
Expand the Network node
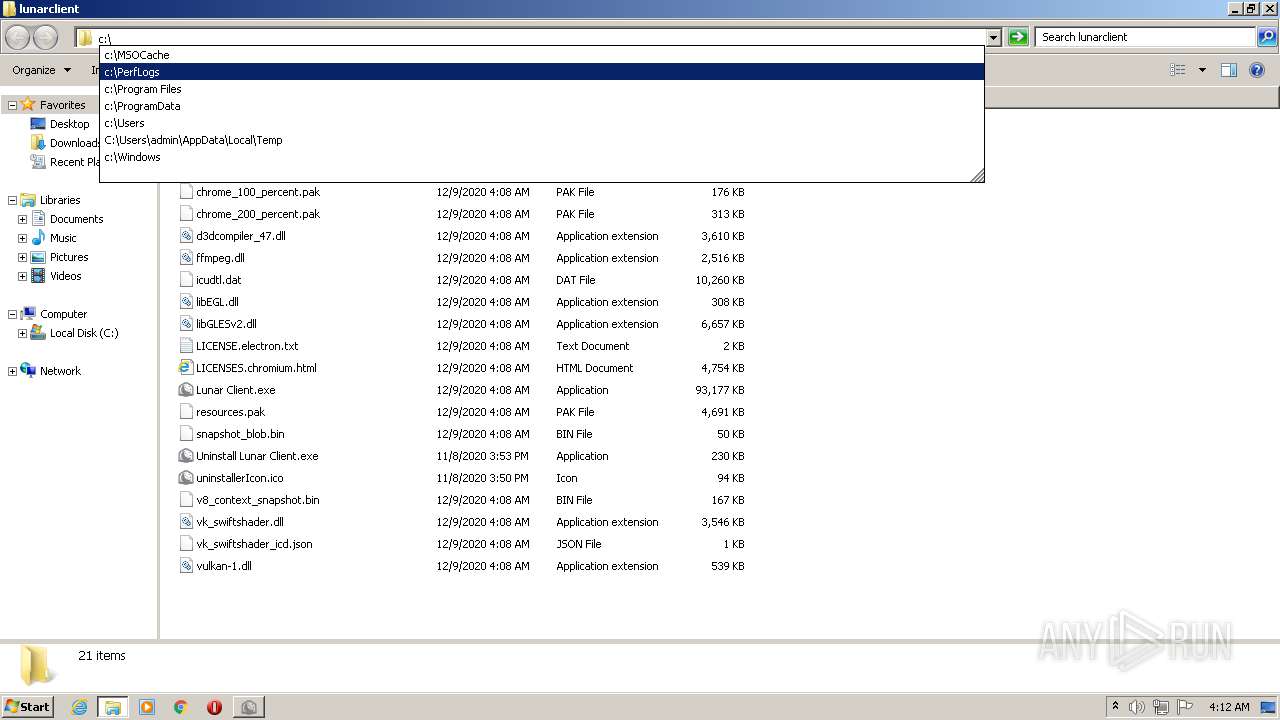click(x=12, y=371)
